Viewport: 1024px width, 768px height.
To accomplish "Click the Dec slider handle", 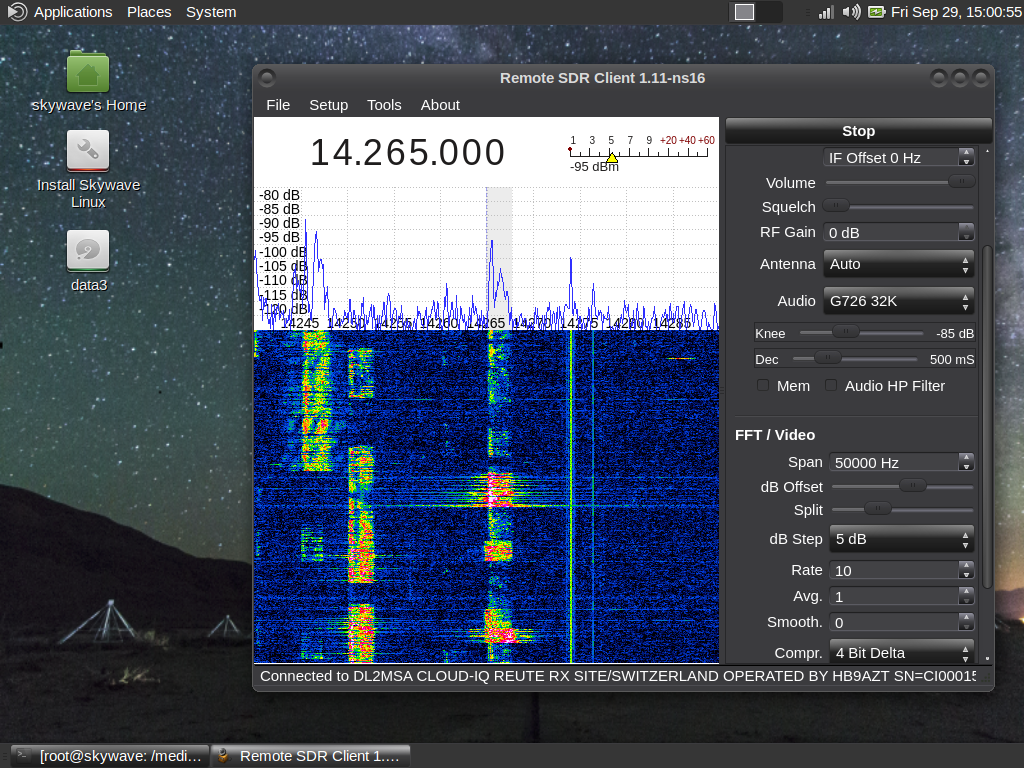I will (828, 358).
